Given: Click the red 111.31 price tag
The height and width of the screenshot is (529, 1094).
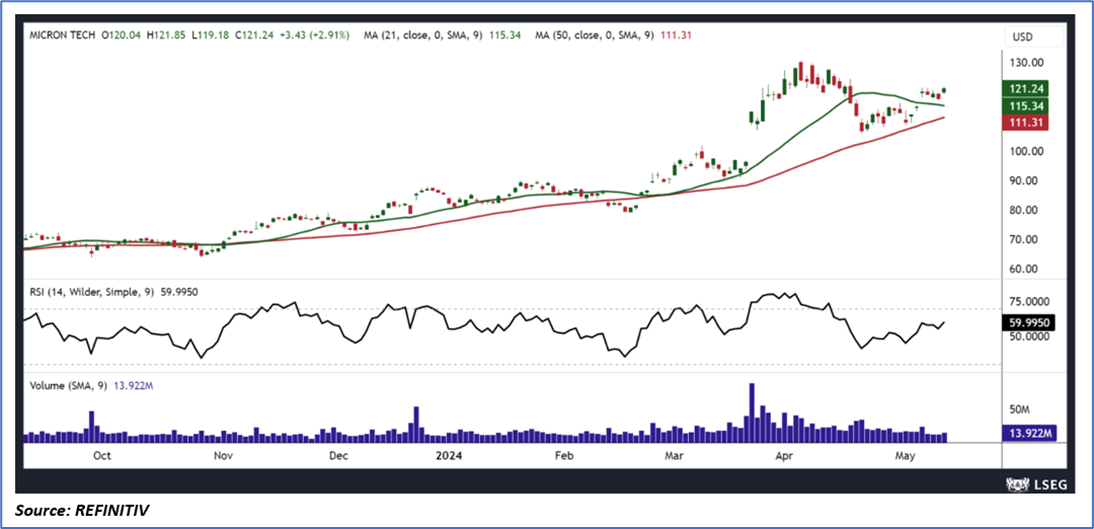Looking at the screenshot, I should [1025, 122].
